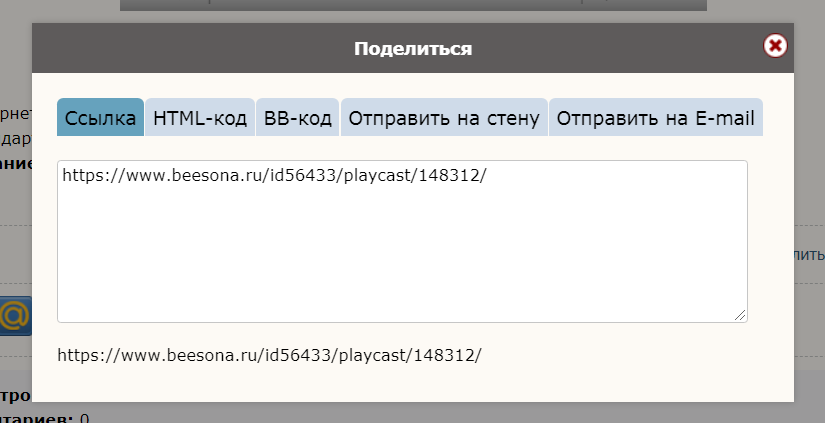825x423 pixels.
Task: Click the truncated "рнет" text on left
Action: click(17, 112)
